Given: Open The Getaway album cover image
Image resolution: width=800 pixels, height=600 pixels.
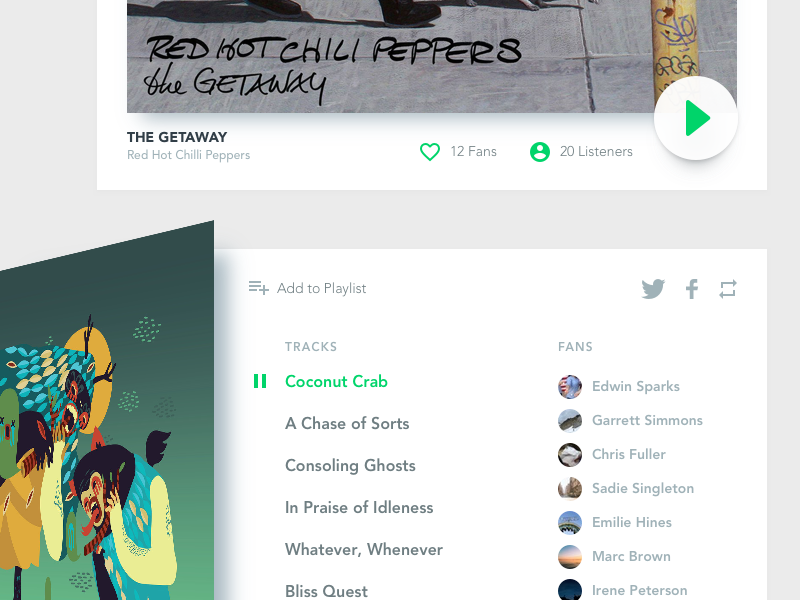Looking at the screenshot, I should pos(432,56).
